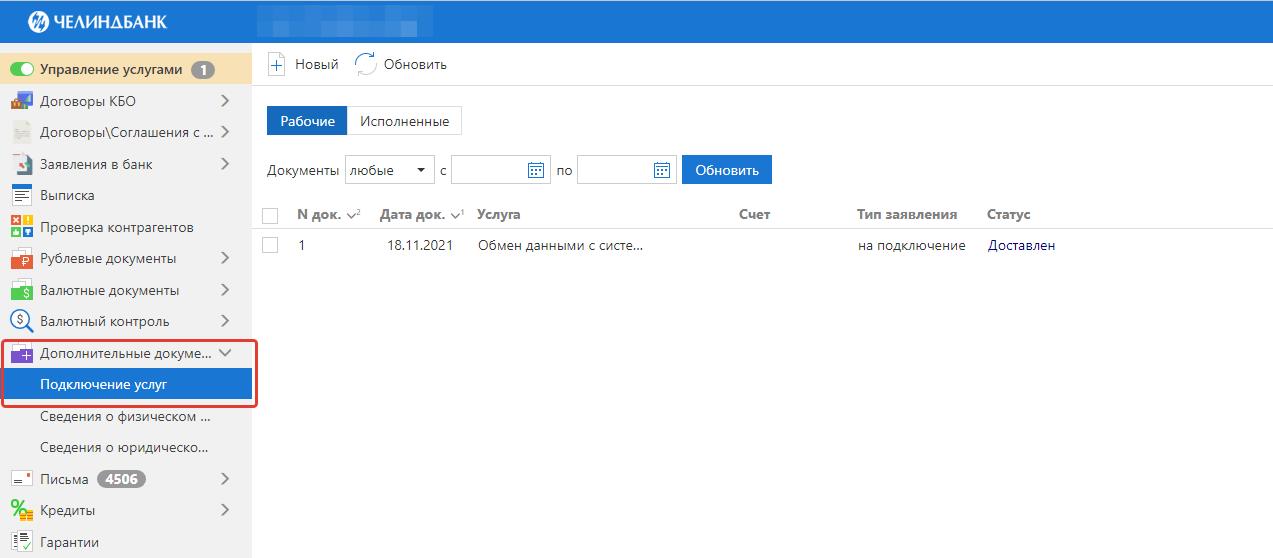Click the Выписка icon
This screenshot has height=558, width=1273.
click(22, 195)
